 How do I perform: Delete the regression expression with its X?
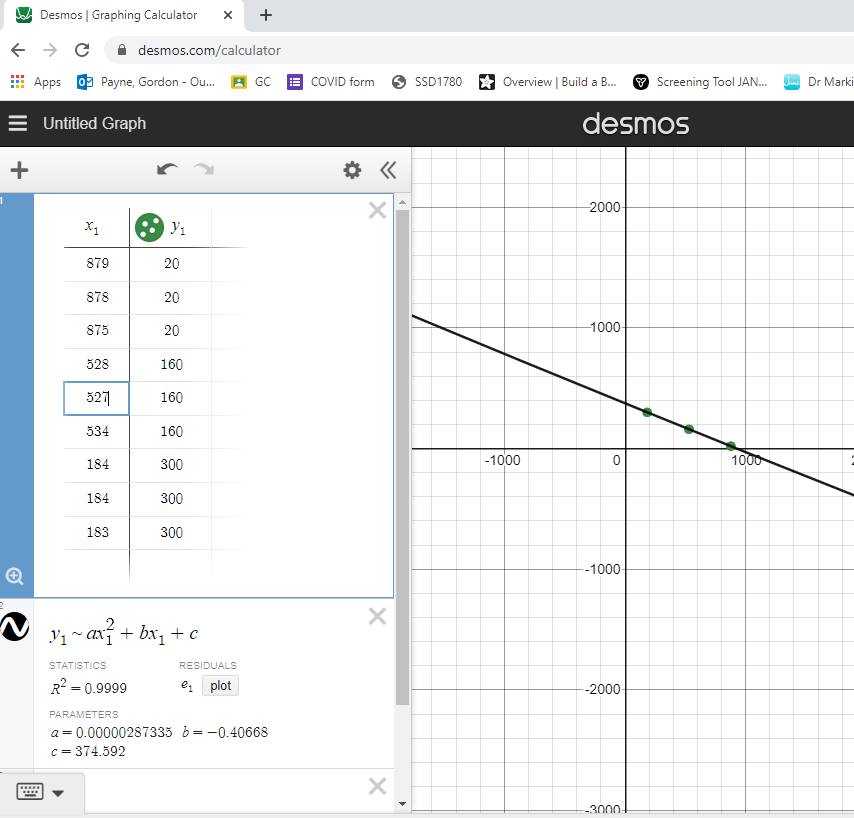[377, 616]
